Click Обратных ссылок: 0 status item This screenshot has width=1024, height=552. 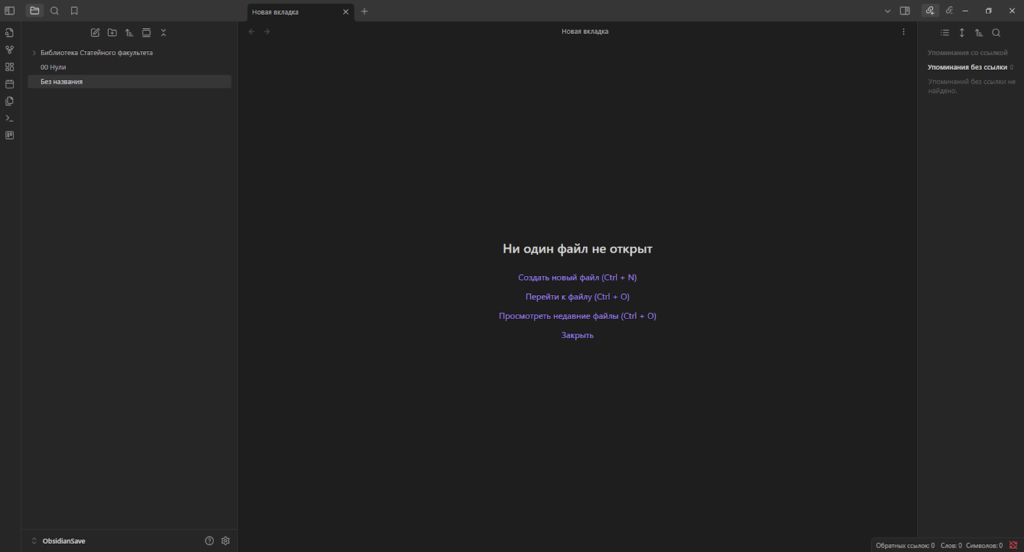(905, 545)
